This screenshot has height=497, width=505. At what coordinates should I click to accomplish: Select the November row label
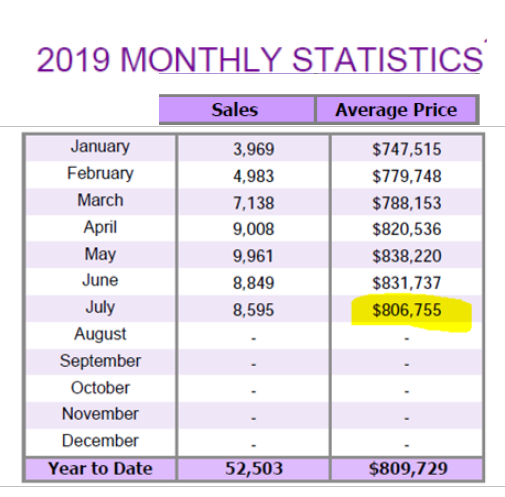click(100, 414)
